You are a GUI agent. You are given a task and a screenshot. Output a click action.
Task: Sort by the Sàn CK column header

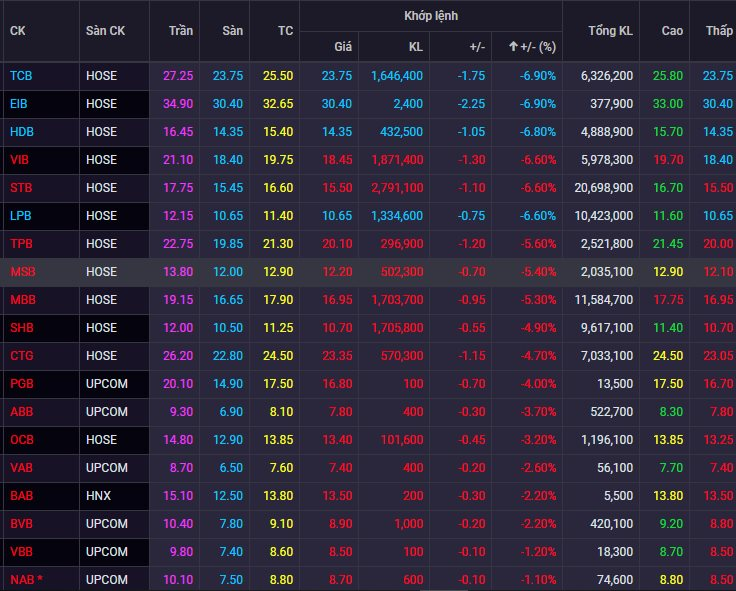(105, 31)
